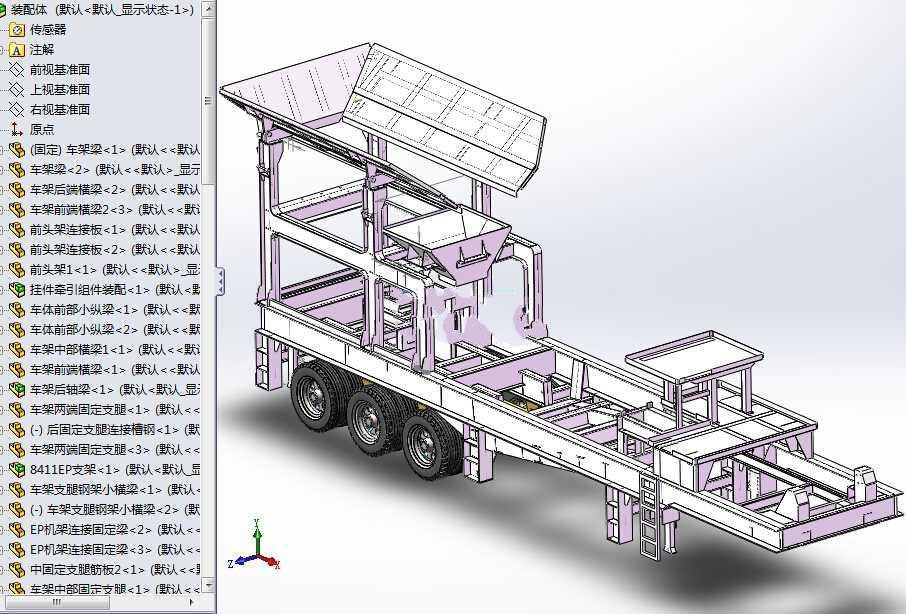Image resolution: width=906 pixels, height=614 pixels.
Task: Click the part icon of 车架两端固定支腿<1>
Action: point(17,410)
